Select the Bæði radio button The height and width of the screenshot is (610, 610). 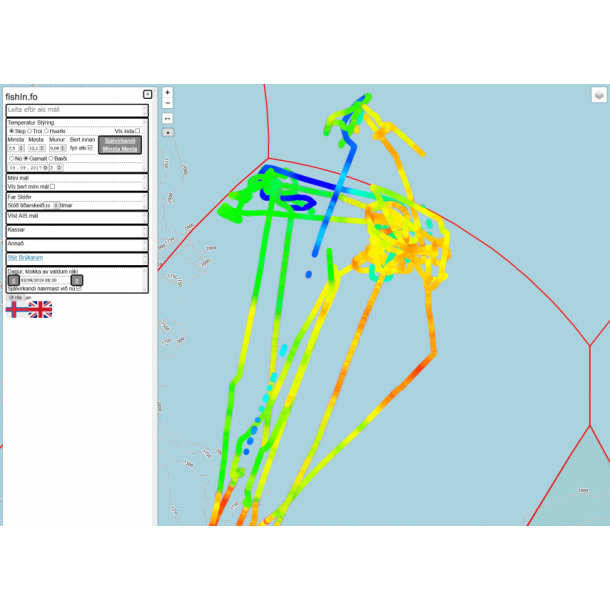coord(51,158)
